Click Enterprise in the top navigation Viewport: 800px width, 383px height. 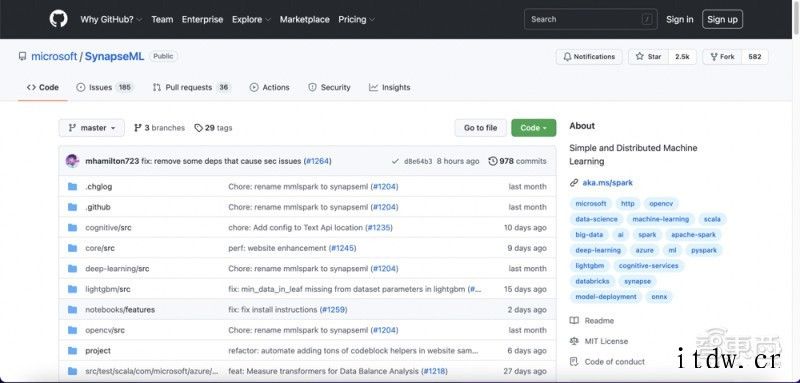(x=203, y=19)
